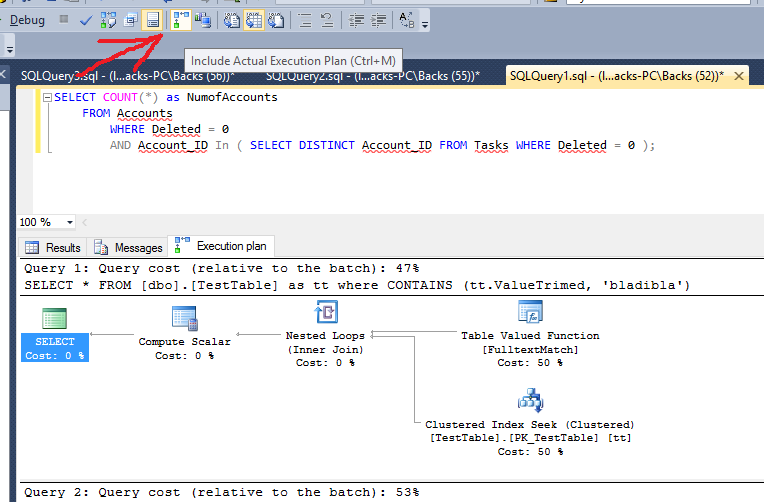
Task: Click the Compute Scalar operator icon
Action: click(185, 318)
